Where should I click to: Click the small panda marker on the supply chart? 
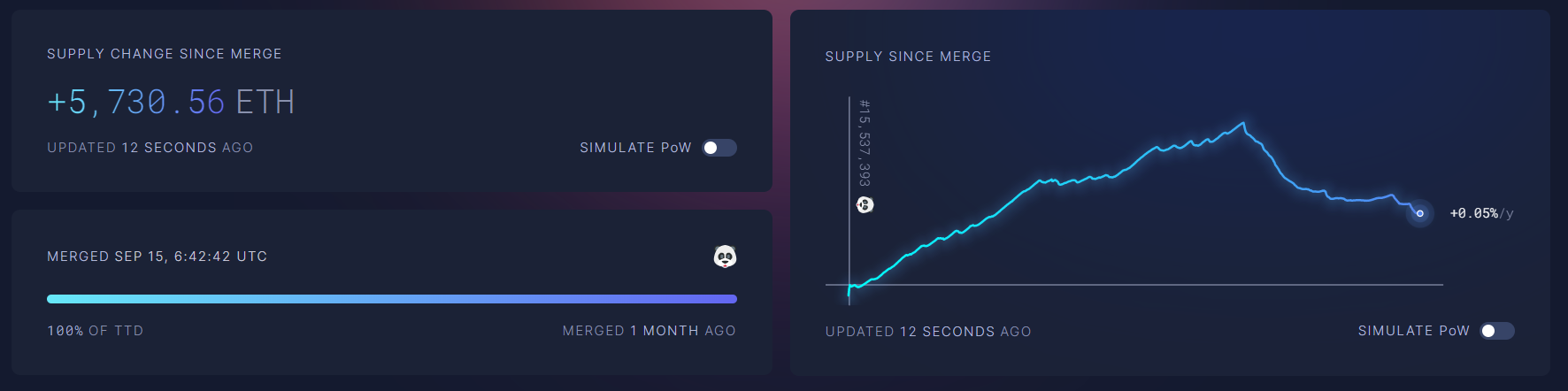click(865, 205)
